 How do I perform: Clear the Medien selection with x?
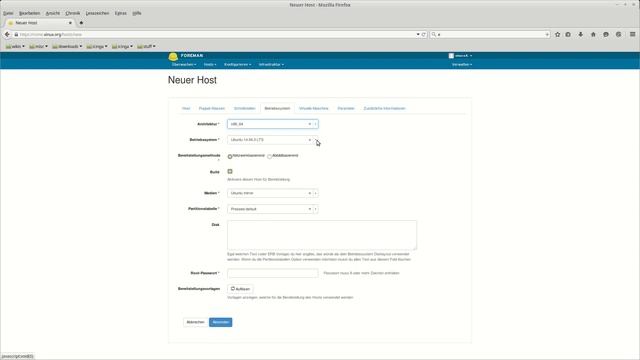[x=309, y=193]
